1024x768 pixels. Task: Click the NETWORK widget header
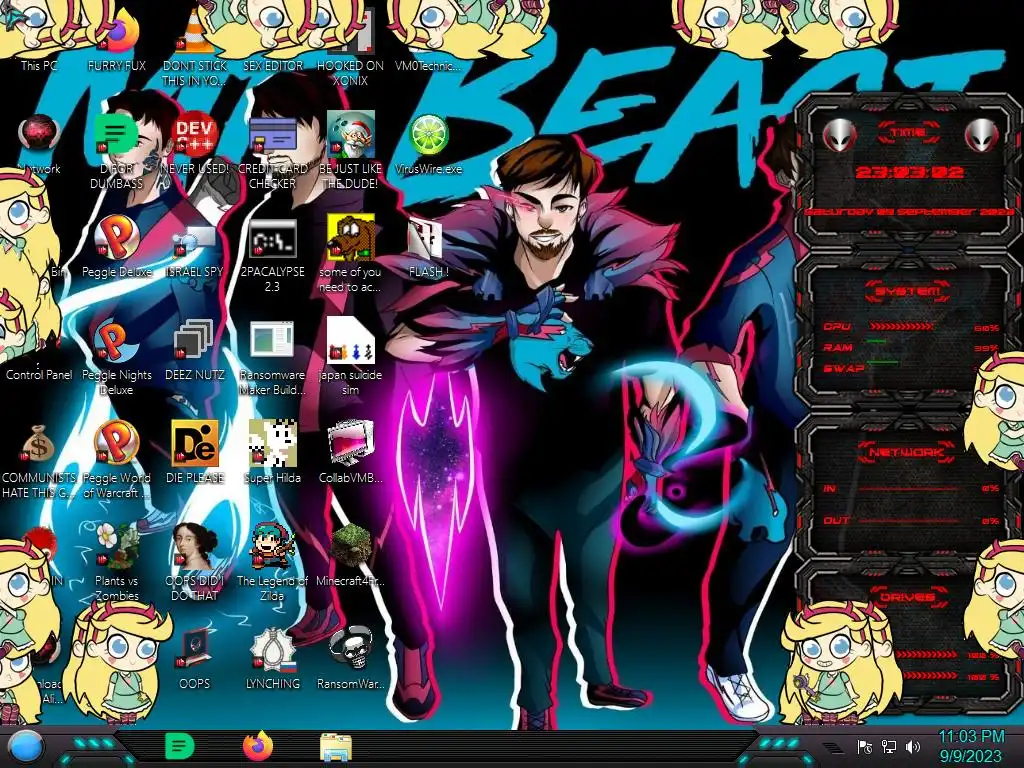[x=908, y=451]
